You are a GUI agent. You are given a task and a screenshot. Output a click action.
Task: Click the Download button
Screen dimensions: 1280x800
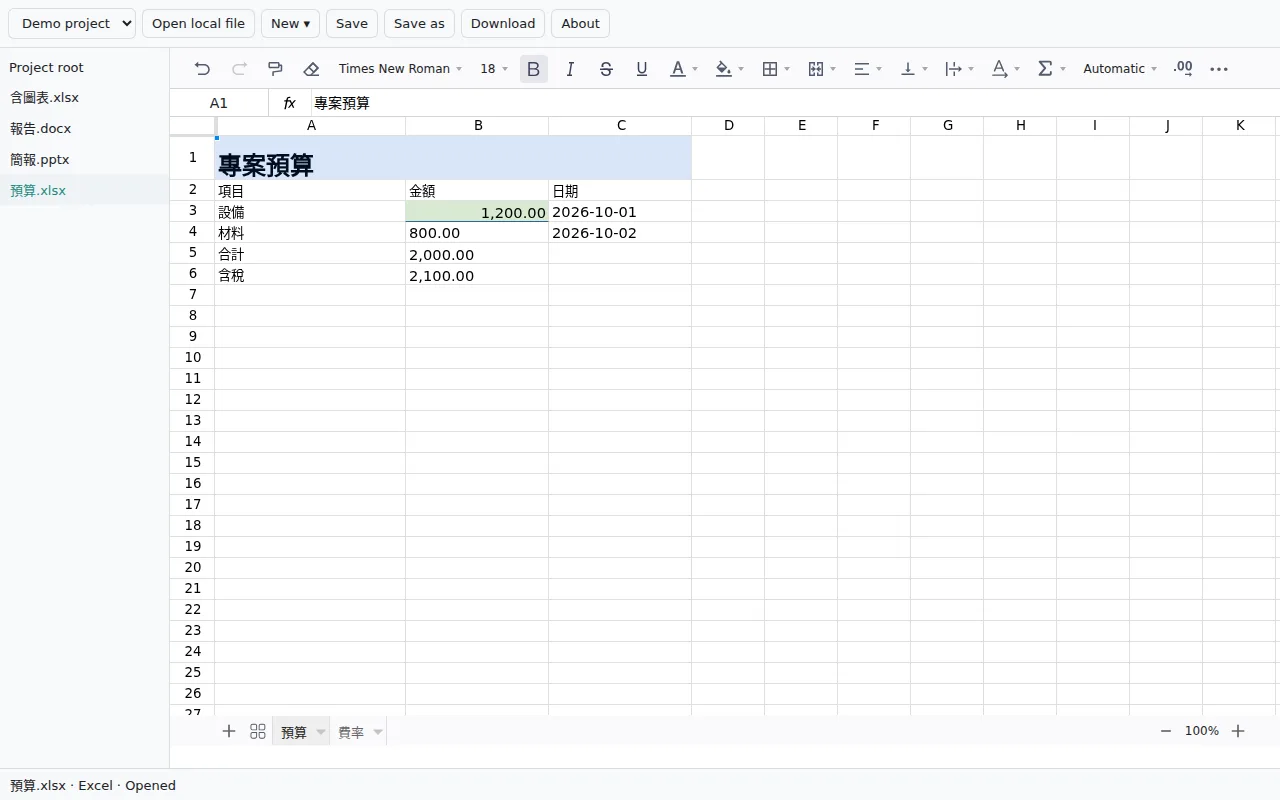[x=503, y=24]
